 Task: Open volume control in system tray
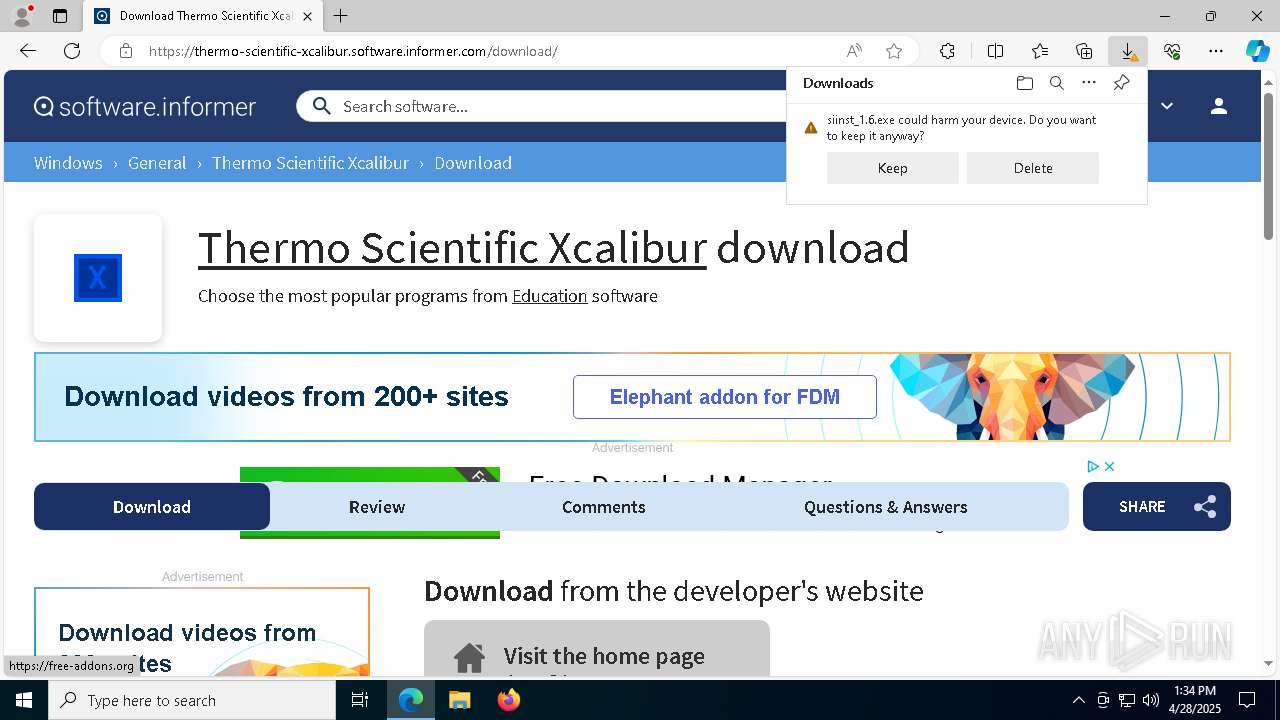(1150, 700)
